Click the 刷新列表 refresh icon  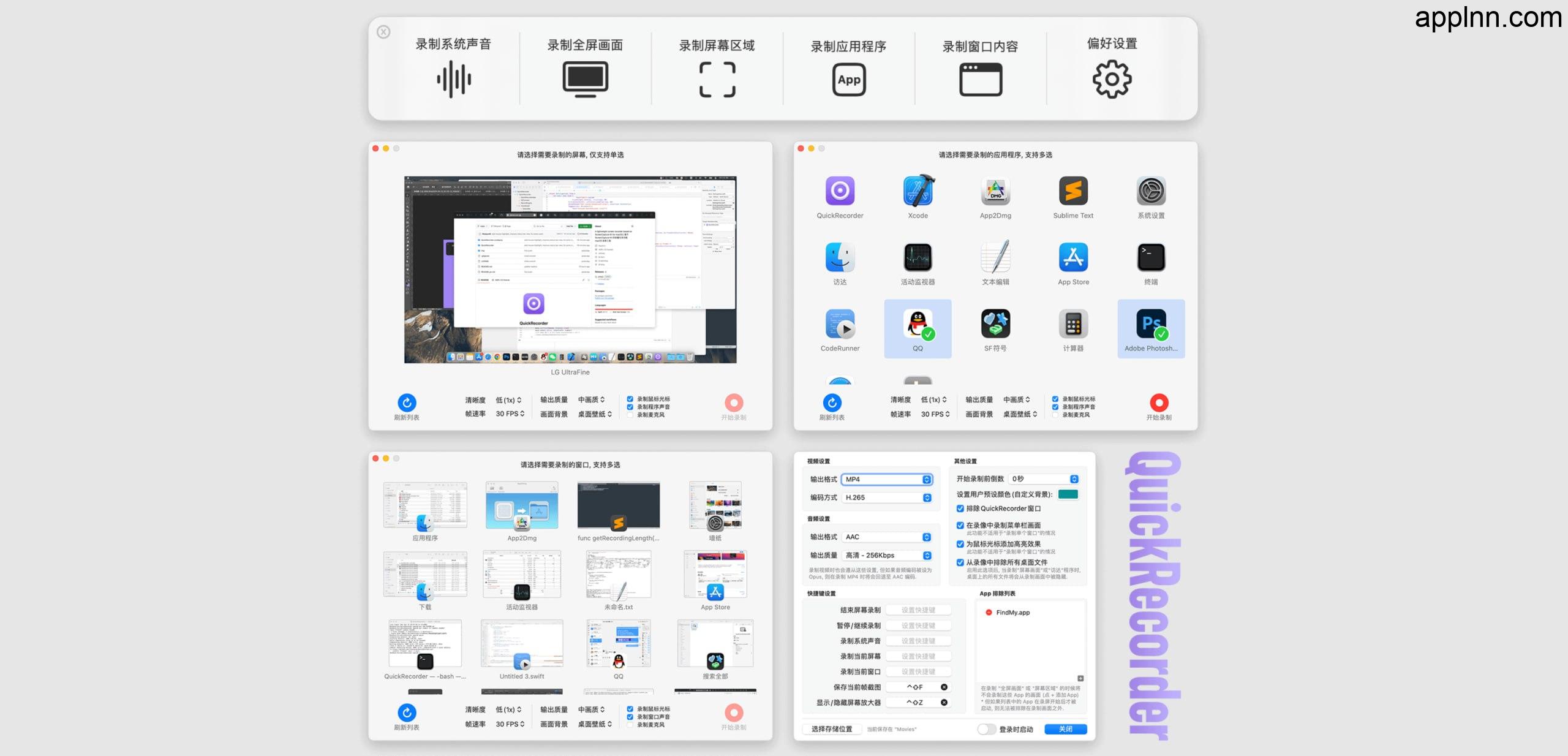(408, 403)
